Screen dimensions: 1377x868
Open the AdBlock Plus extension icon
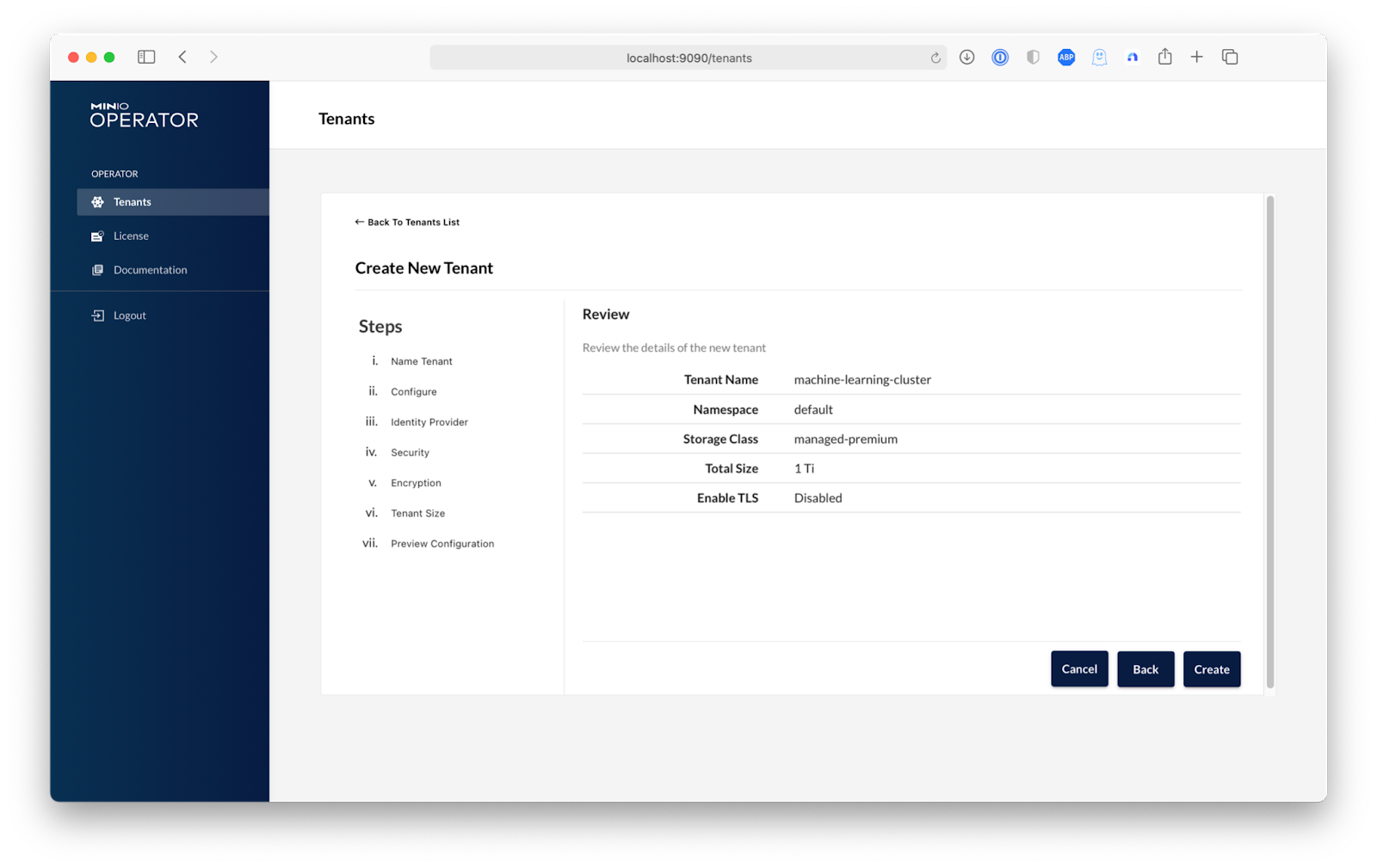pos(1066,57)
